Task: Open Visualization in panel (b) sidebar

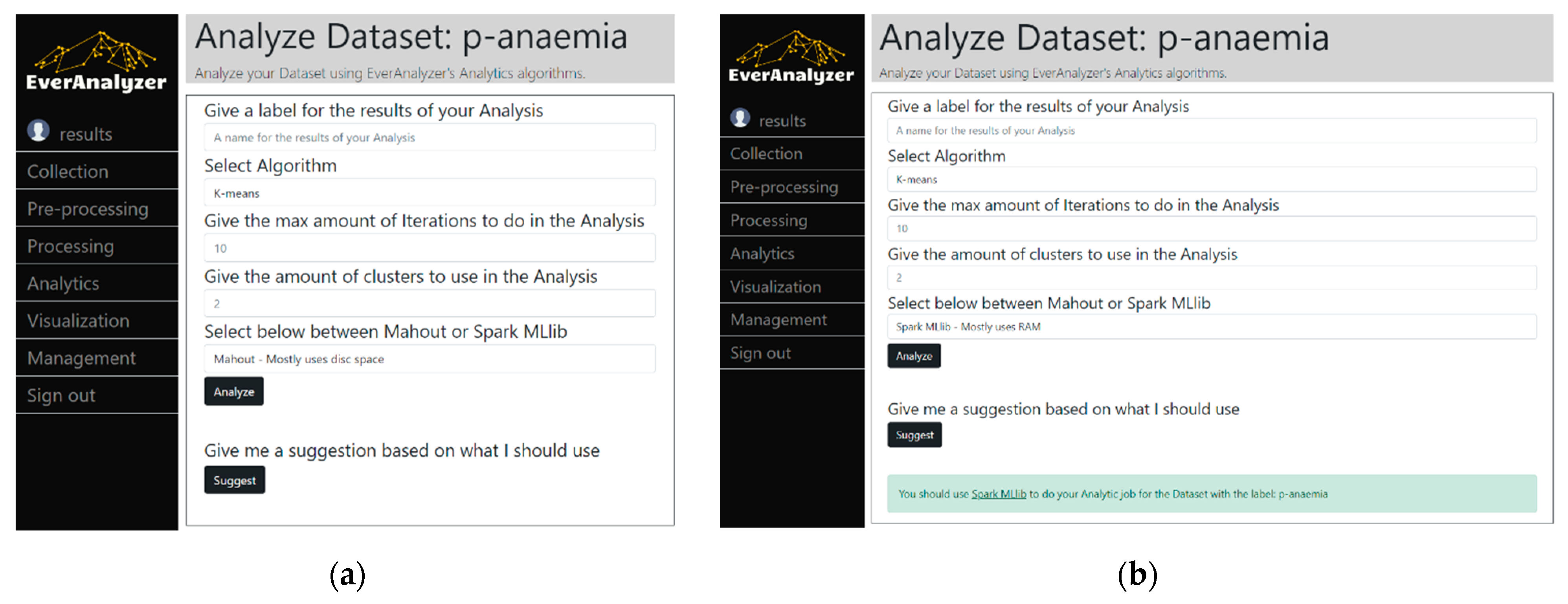Action: 775,287
